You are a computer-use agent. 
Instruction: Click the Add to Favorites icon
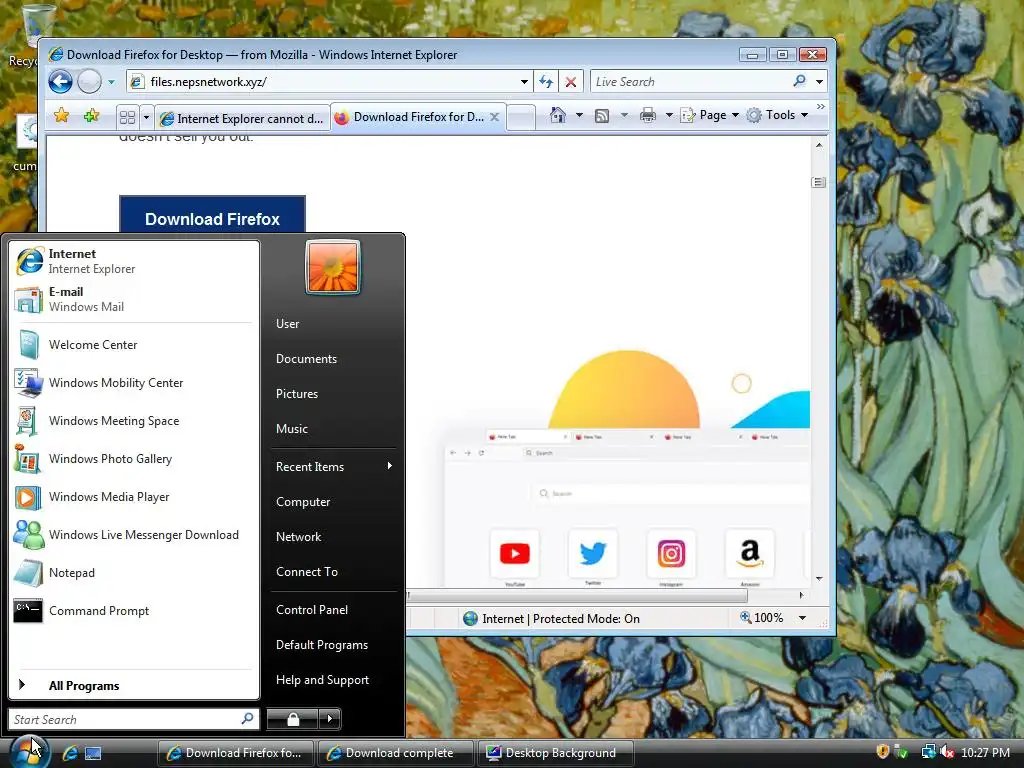click(x=91, y=116)
